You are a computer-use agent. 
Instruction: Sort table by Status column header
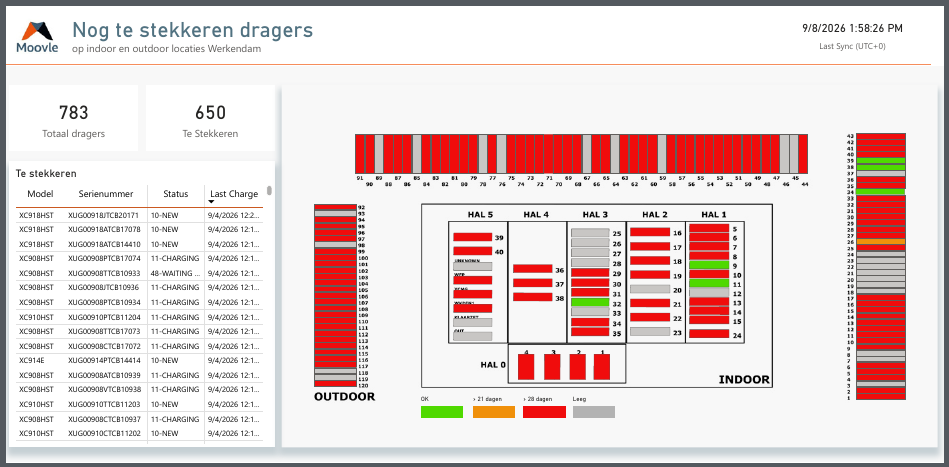(176, 194)
